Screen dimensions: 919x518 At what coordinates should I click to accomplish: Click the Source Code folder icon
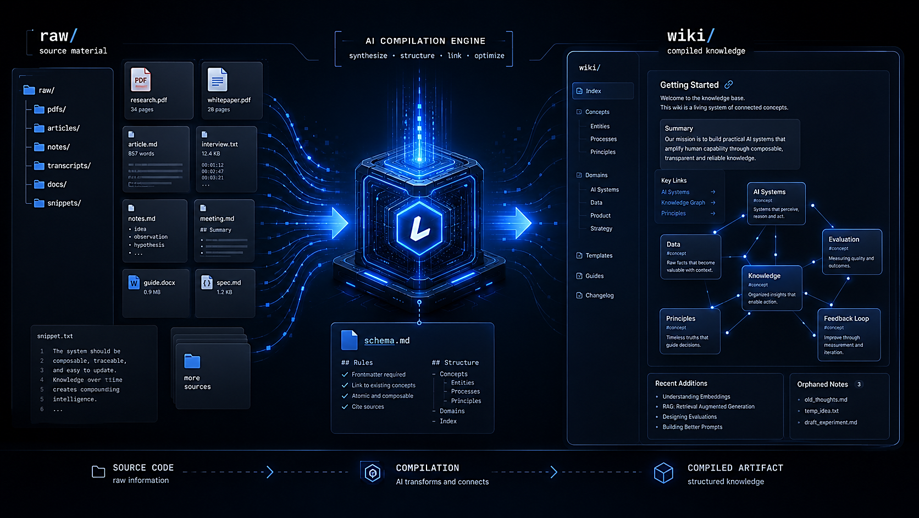point(98,472)
